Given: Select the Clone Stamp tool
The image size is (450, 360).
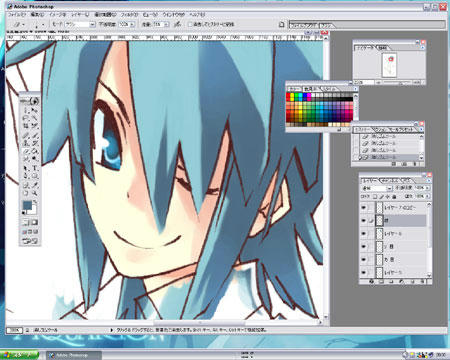Looking at the screenshot, I should [x=26, y=143].
